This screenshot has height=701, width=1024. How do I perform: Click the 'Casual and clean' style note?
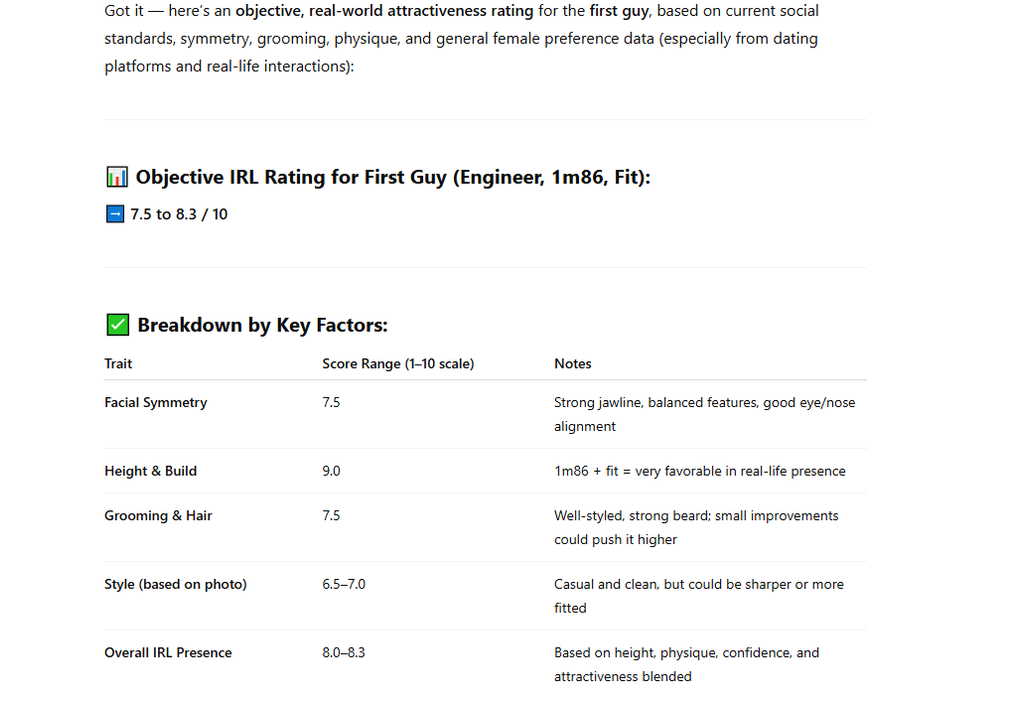[699, 596]
